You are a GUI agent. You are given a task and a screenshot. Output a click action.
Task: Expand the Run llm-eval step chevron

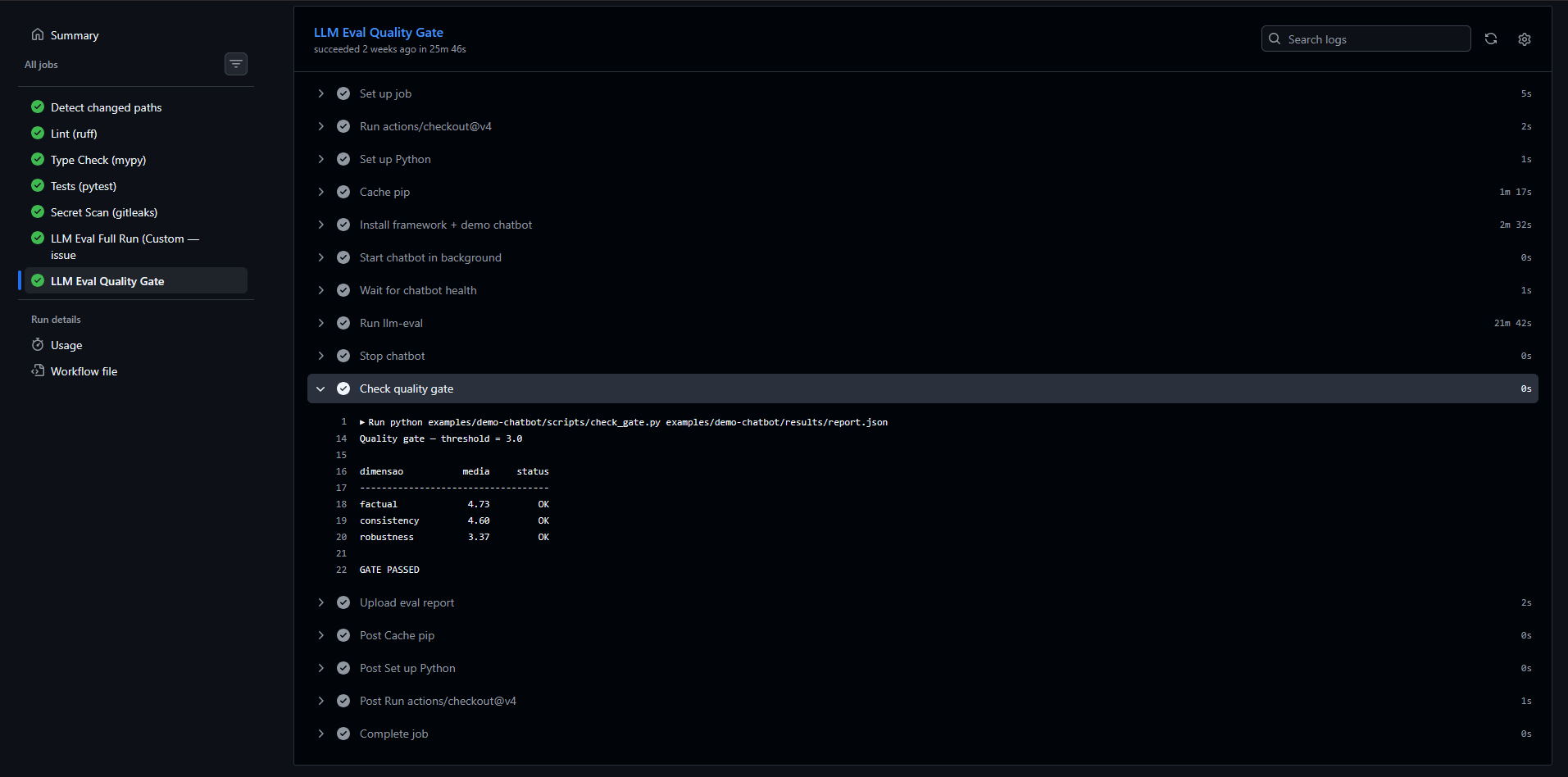320,323
